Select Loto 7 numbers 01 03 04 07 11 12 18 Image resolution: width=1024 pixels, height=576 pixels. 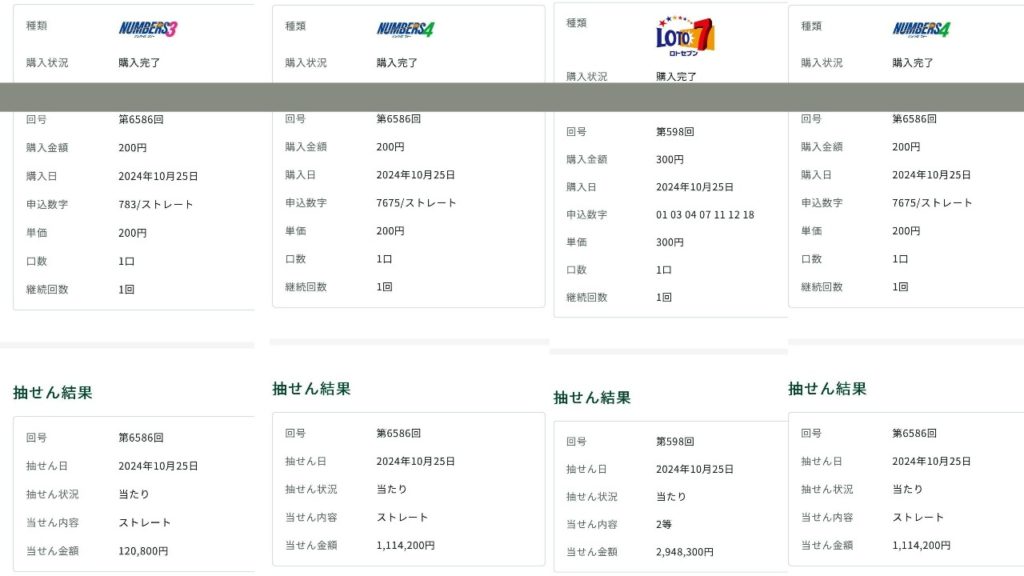pos(705,215)
